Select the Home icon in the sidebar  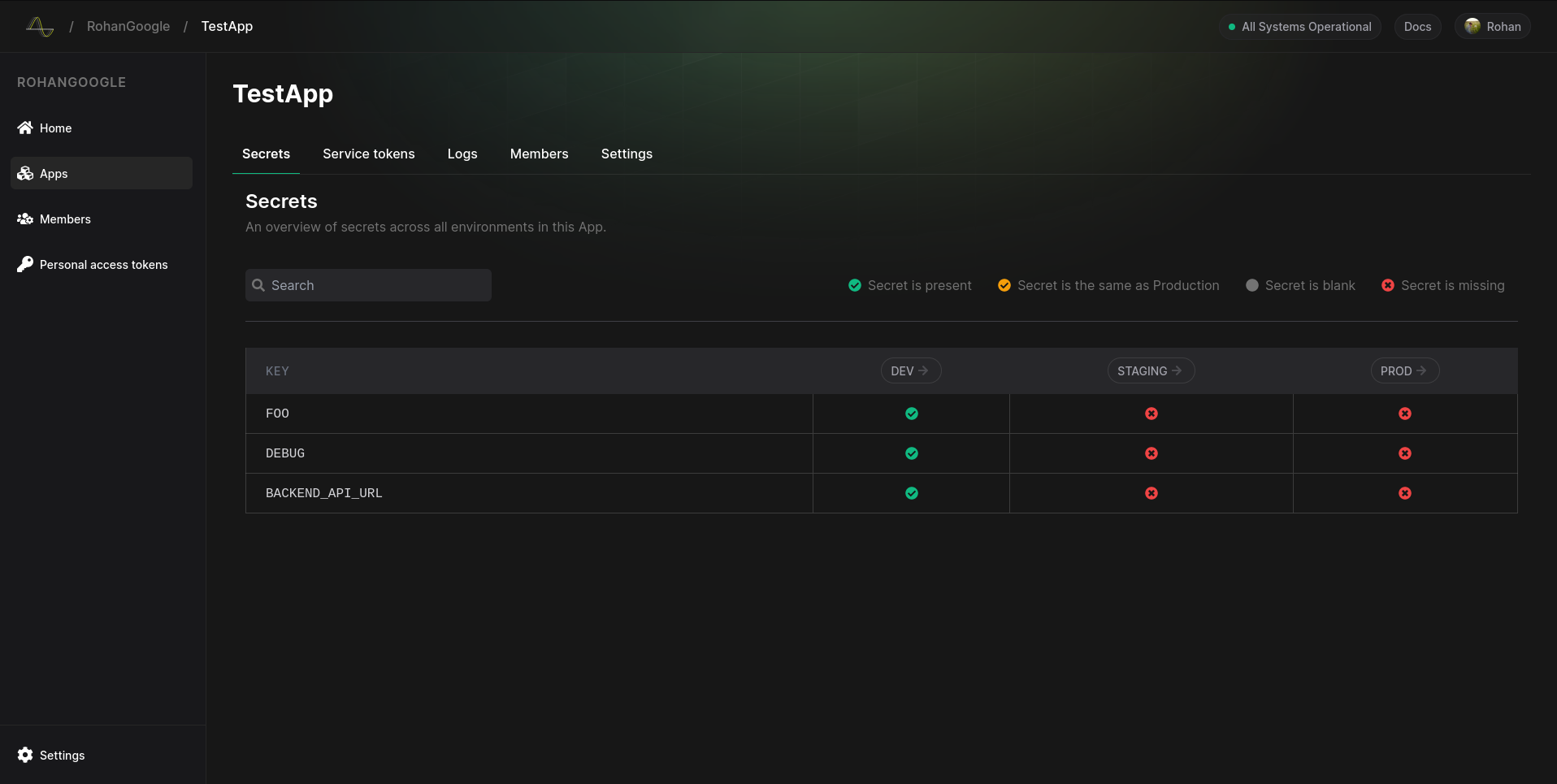[x=24, y=128]
